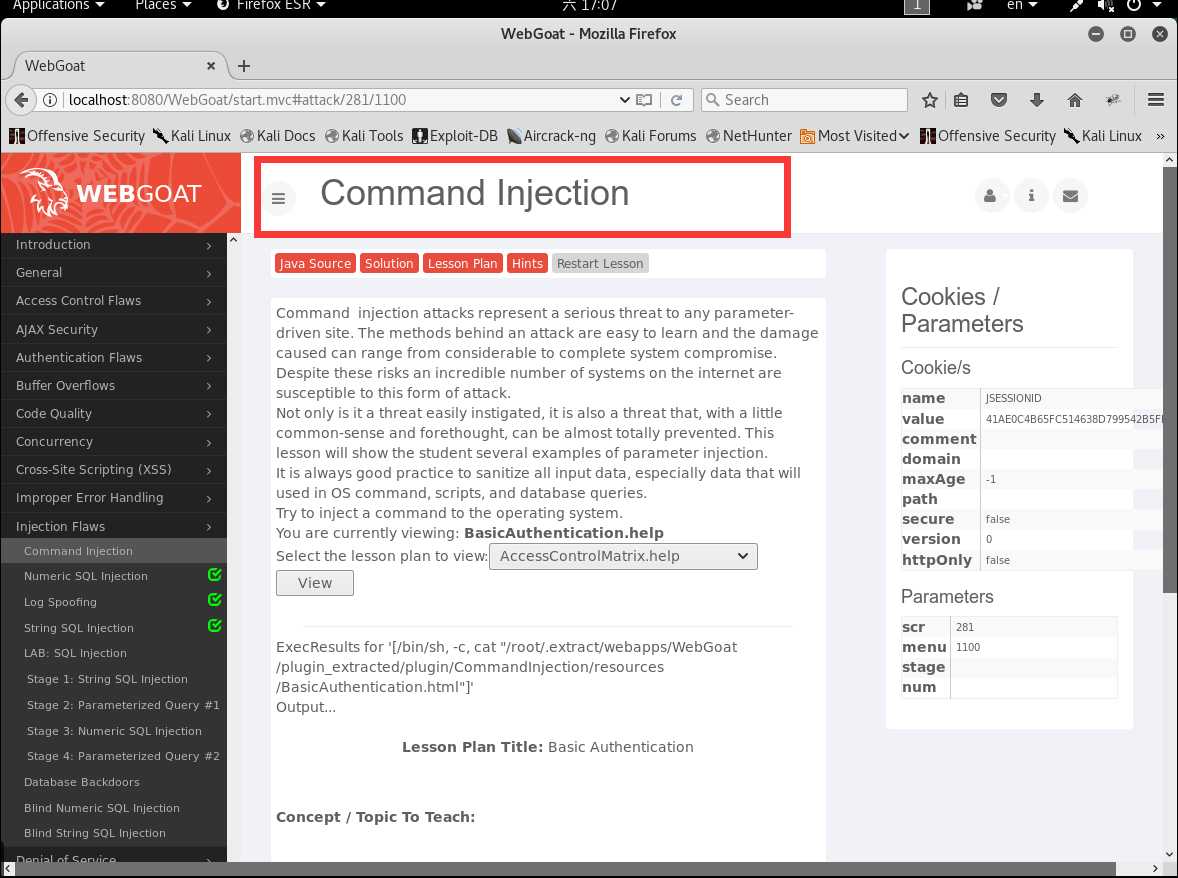1178x878 pixels.
Task: Click the Restart Lesson button
Action: 600,264
